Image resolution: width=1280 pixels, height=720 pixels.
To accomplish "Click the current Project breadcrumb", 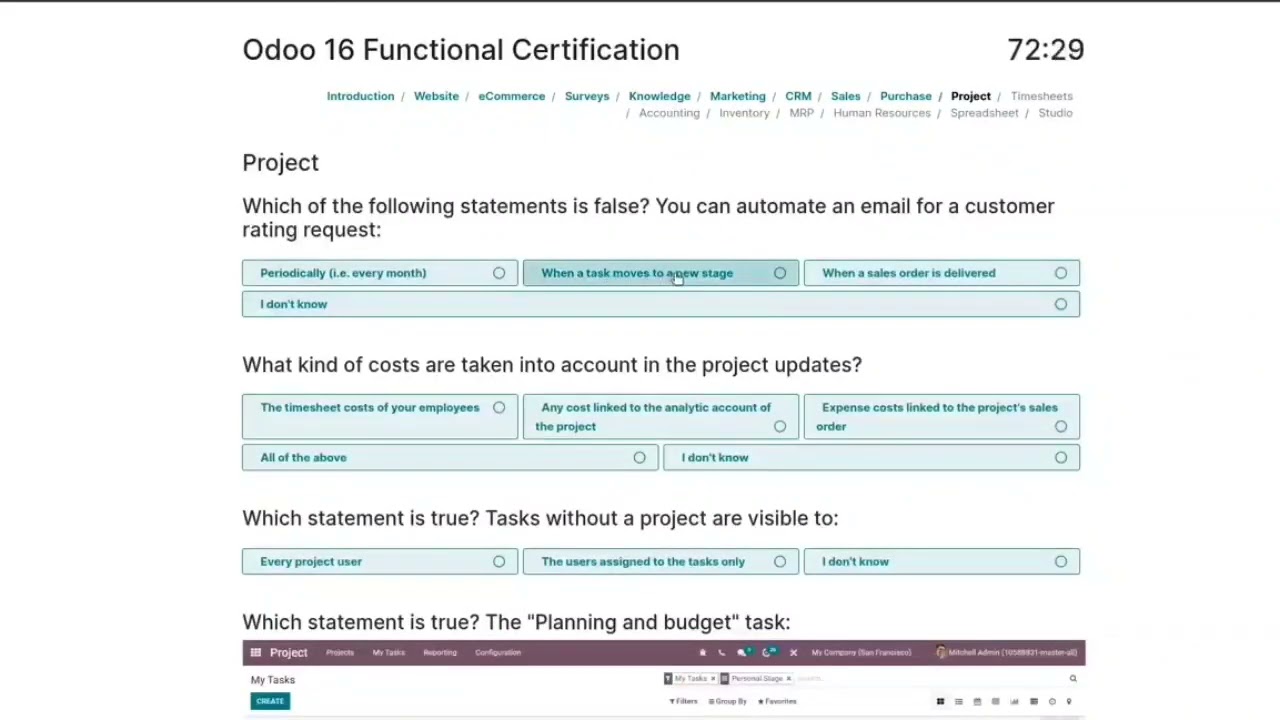I will [x=971, y=96].
